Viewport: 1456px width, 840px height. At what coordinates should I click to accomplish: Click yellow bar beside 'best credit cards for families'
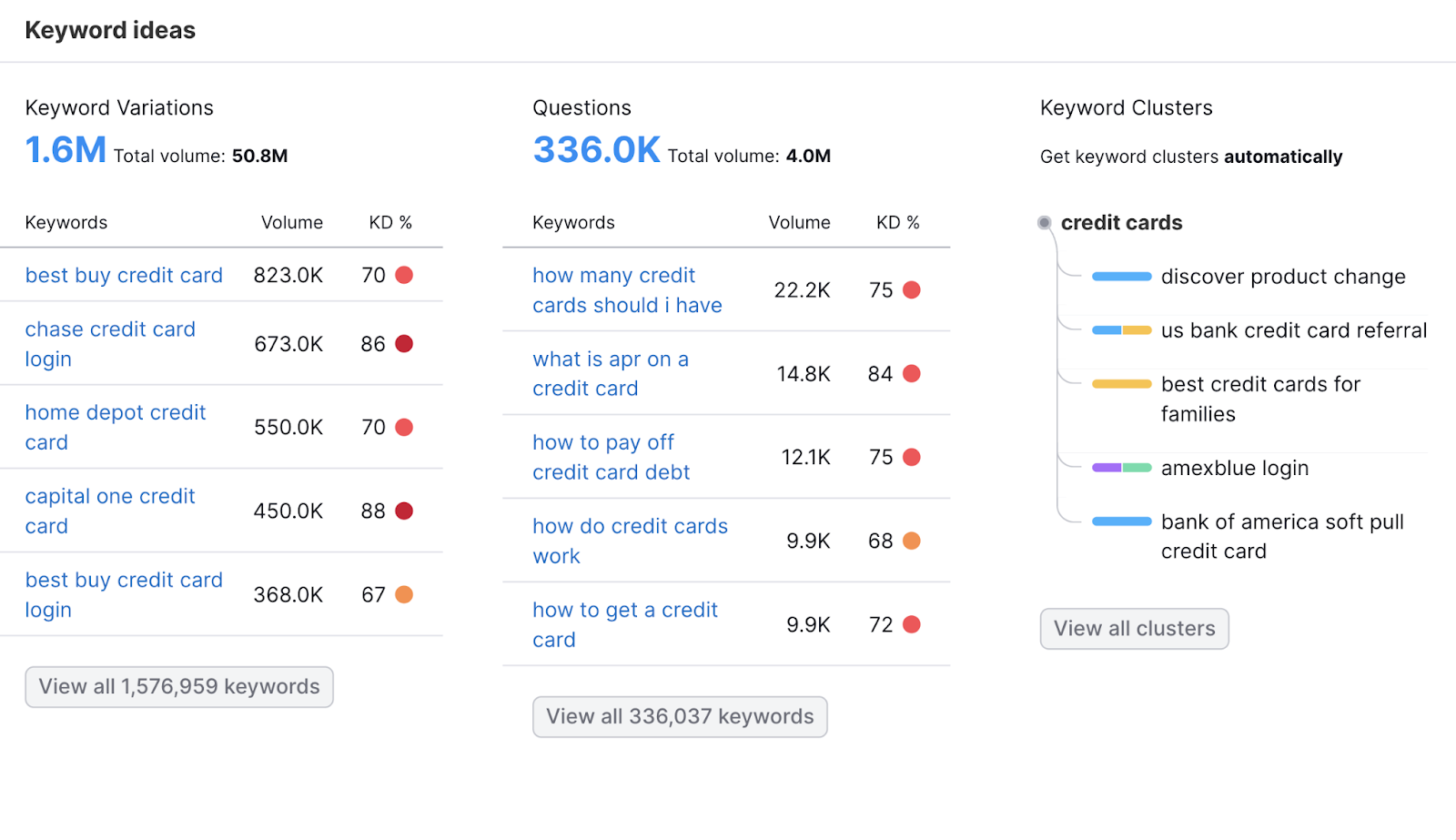coord(1121,384)
